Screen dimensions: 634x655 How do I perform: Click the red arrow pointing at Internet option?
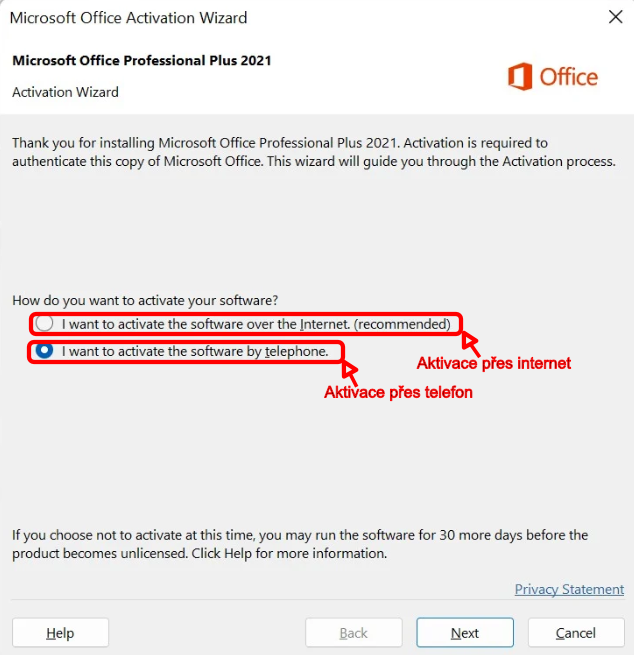469,343
